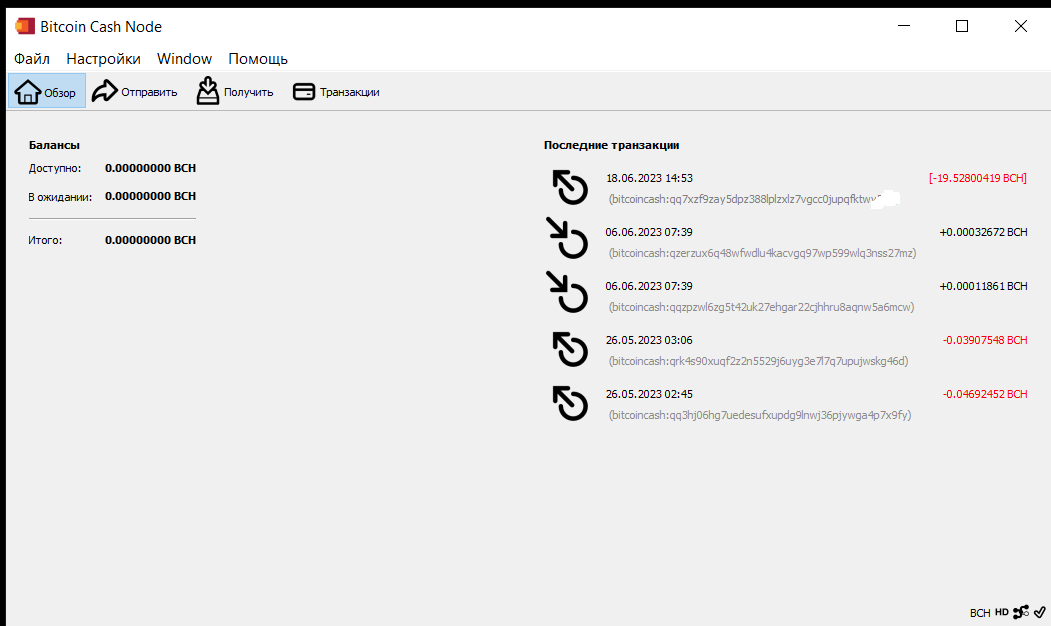Click the Bitcoin Cash Node app icon
The height and width of the screenshot is (626, 1051).
click(x=25, y=26)
